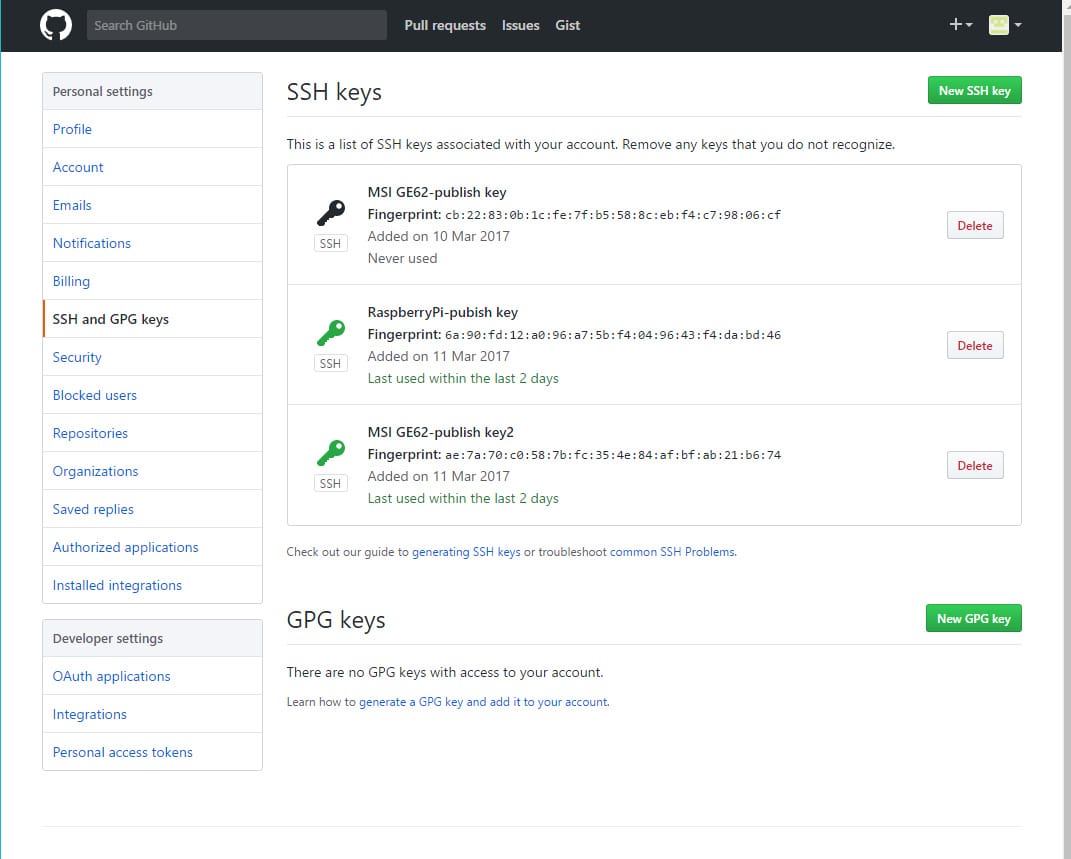Open Pull requests from the top navigation
Screen dimensions: 1071x859
pos(445,25)
